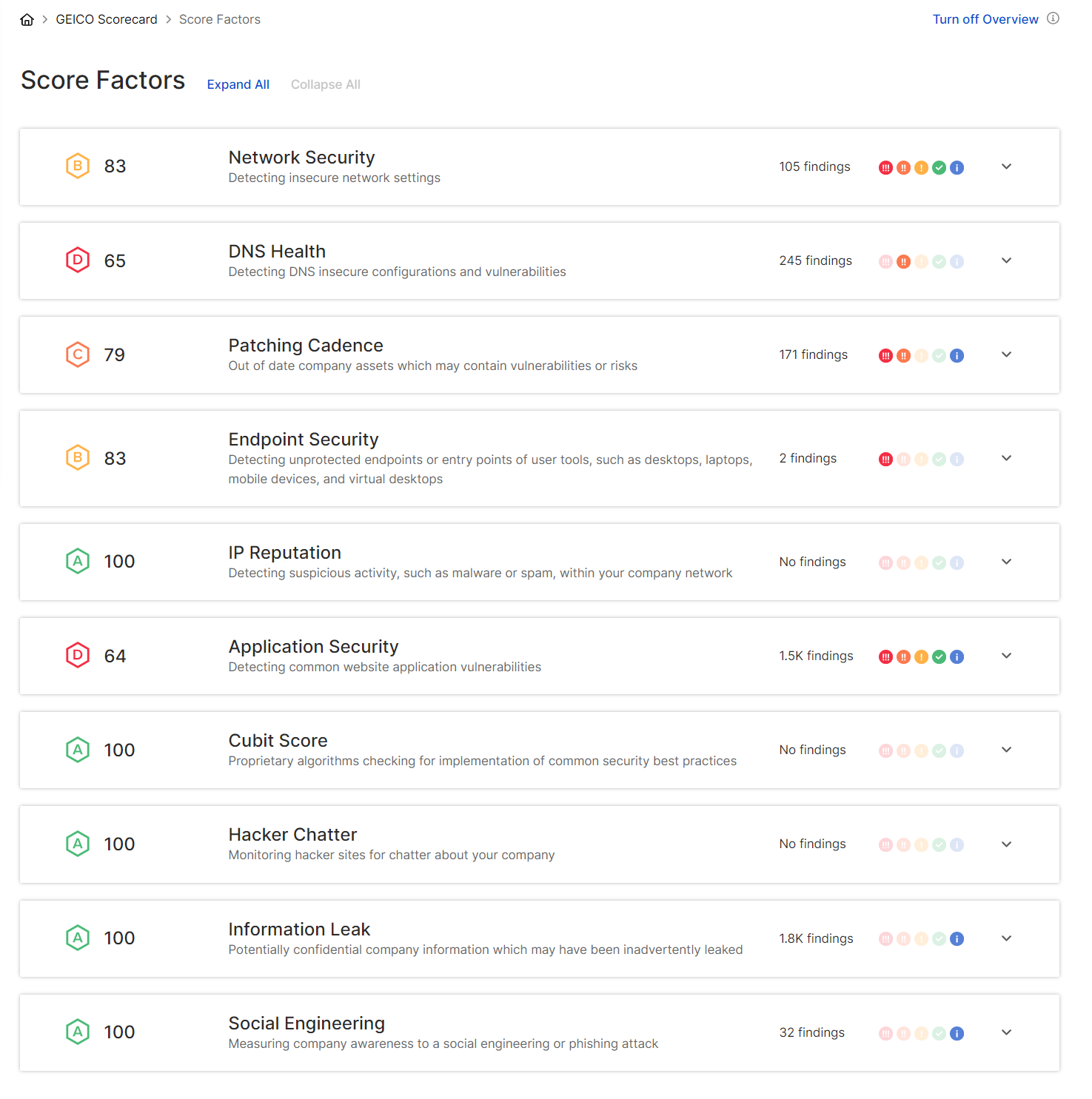Click the red critical severity icon in Endpoint Security
The height and width of the screenshot is (1099, 1092).
(x=885, y=460)
